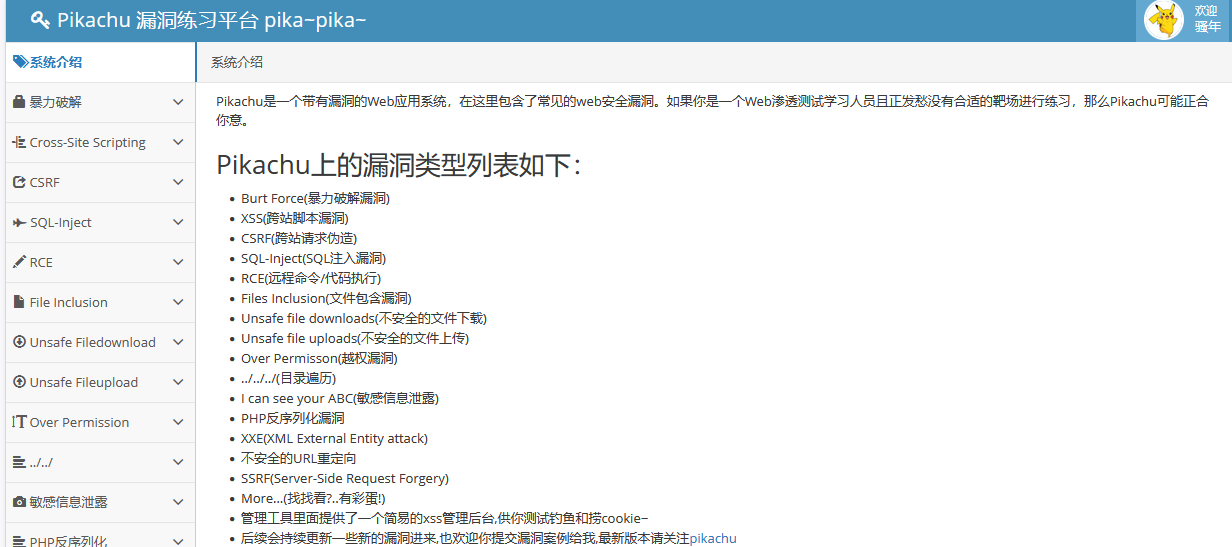Click the More...(找找看?..有彩蛋!) list item
Viewport: 1232px width, 547px height.
(x=313, y=498)
